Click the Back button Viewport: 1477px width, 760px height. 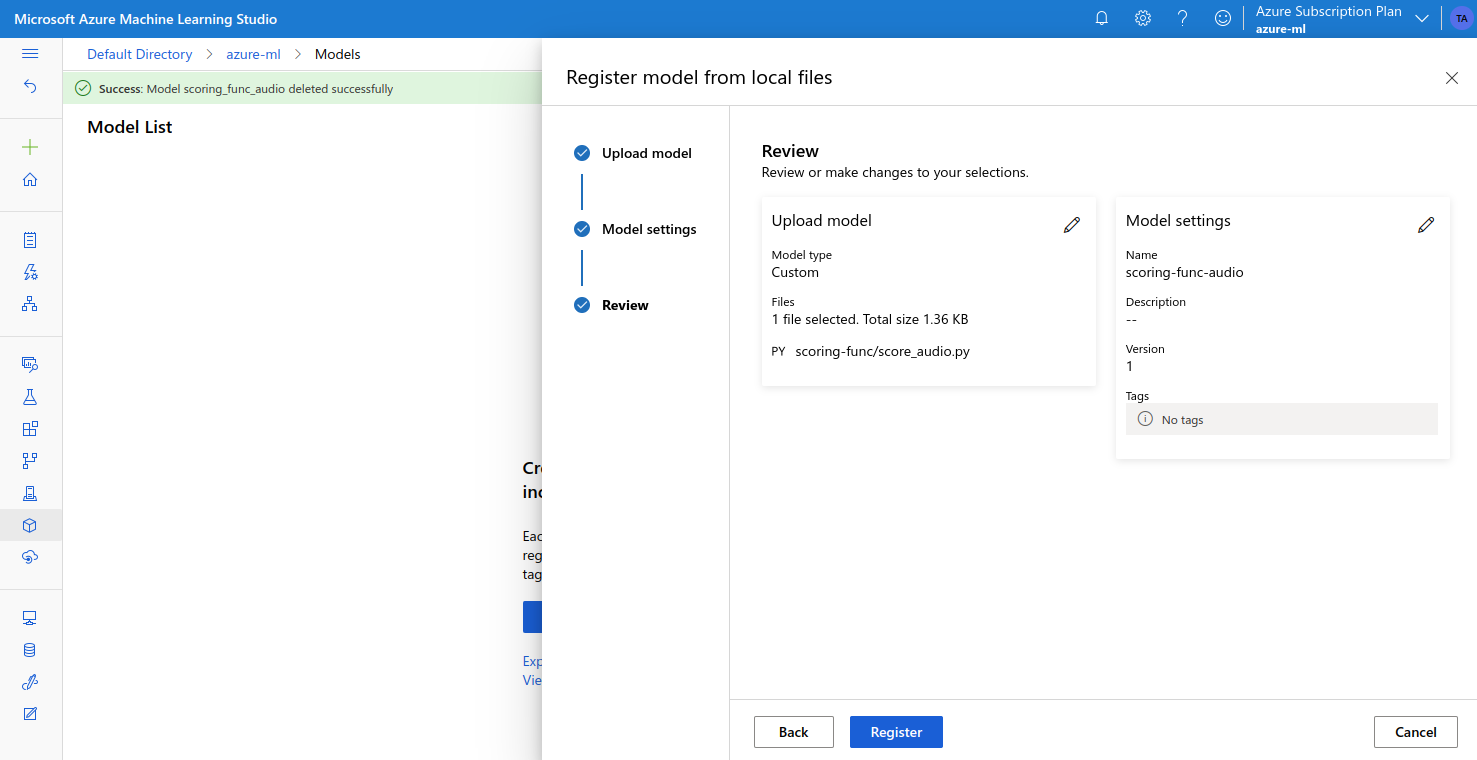(x=793, y=732)
